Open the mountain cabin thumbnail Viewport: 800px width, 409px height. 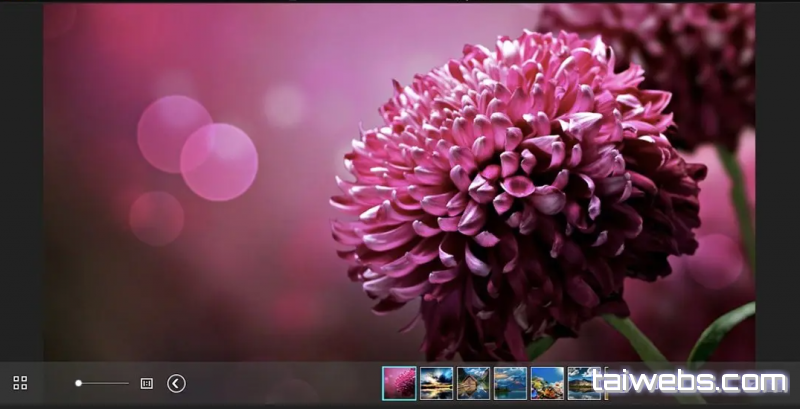point(473,383)
